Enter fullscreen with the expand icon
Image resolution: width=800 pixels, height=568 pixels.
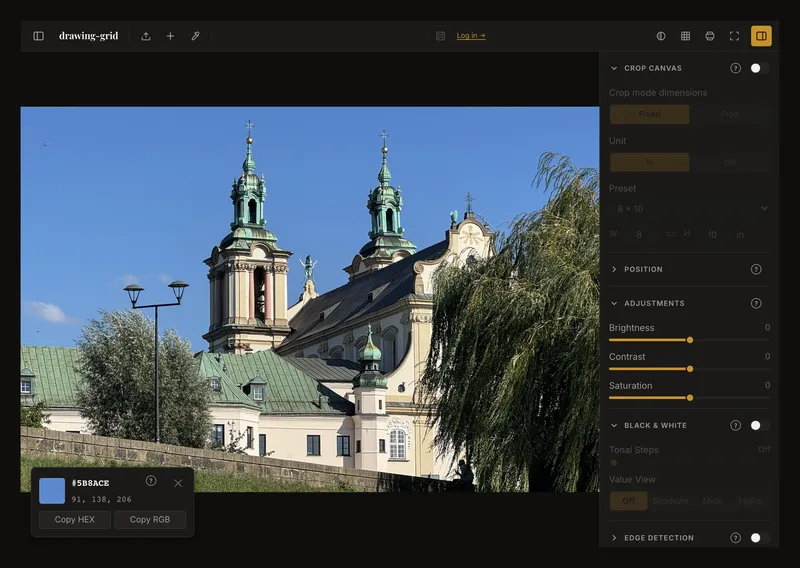pyautogui.click(x=734, y=36)
